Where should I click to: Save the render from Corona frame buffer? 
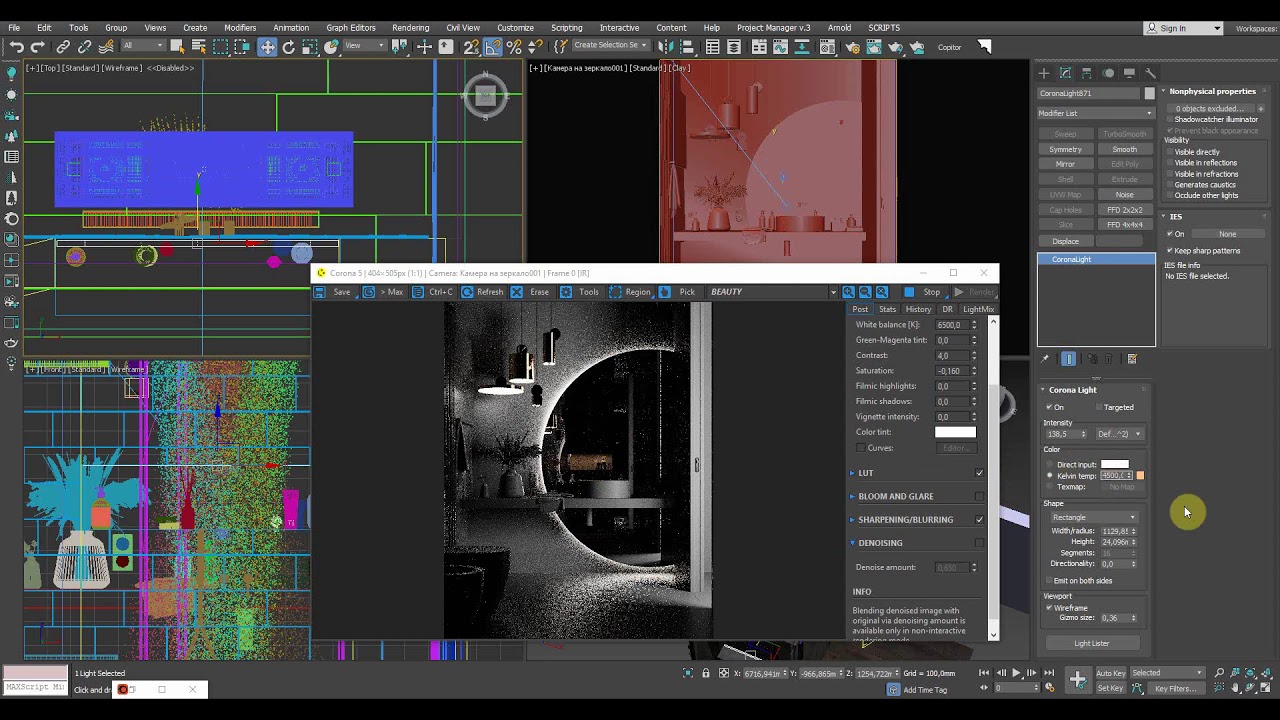click(x=333, y=292)
